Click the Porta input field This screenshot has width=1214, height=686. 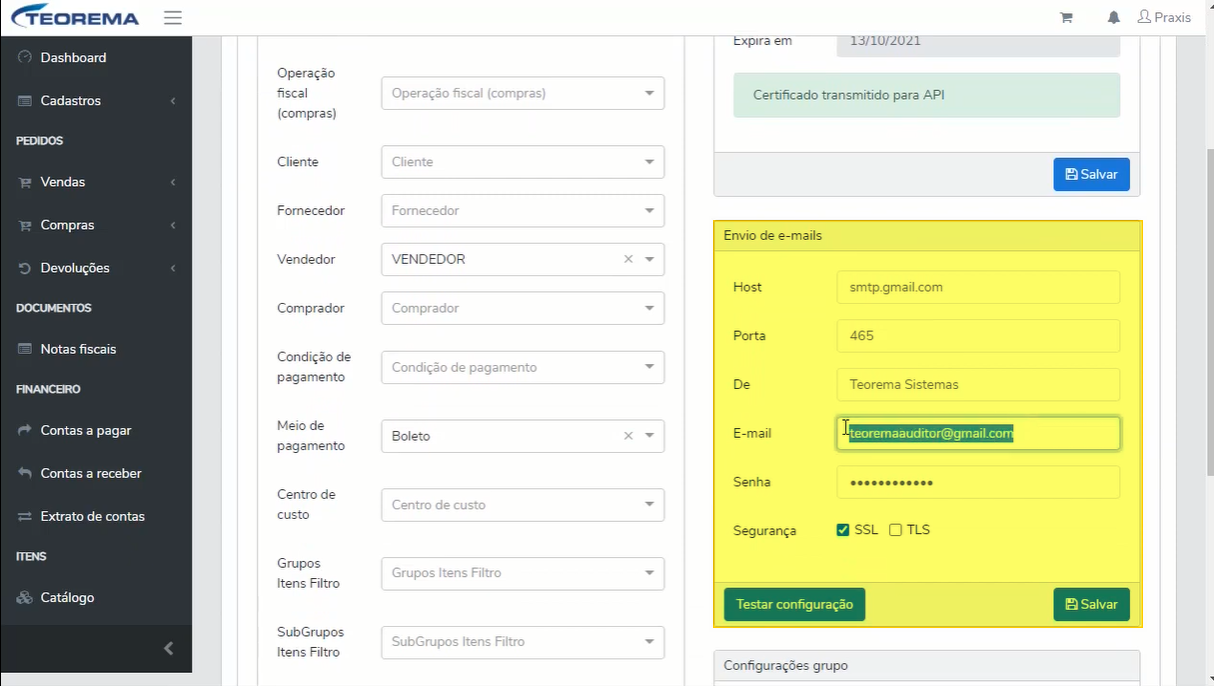pyautogui.click(x=978, y=336)
